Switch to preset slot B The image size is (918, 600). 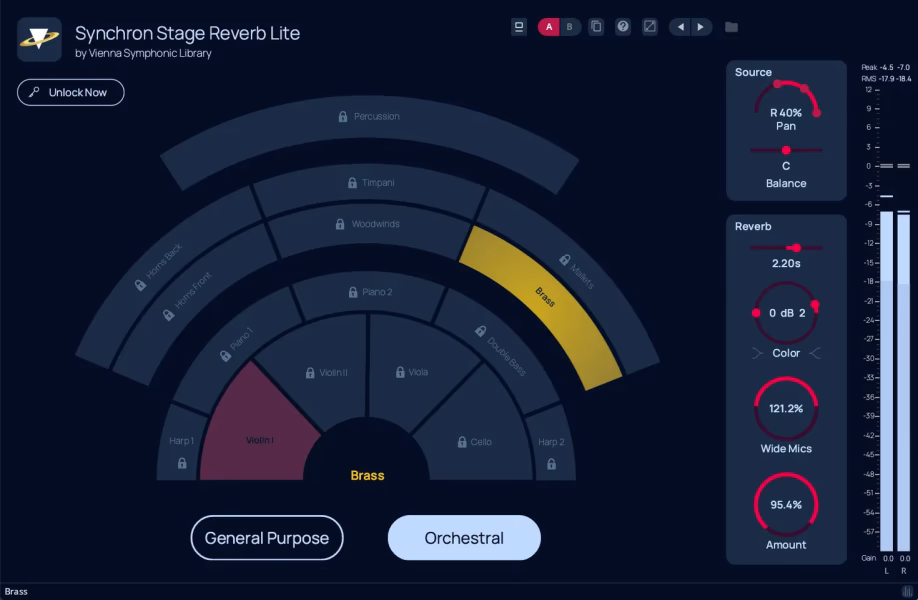(x=570, y=27)
